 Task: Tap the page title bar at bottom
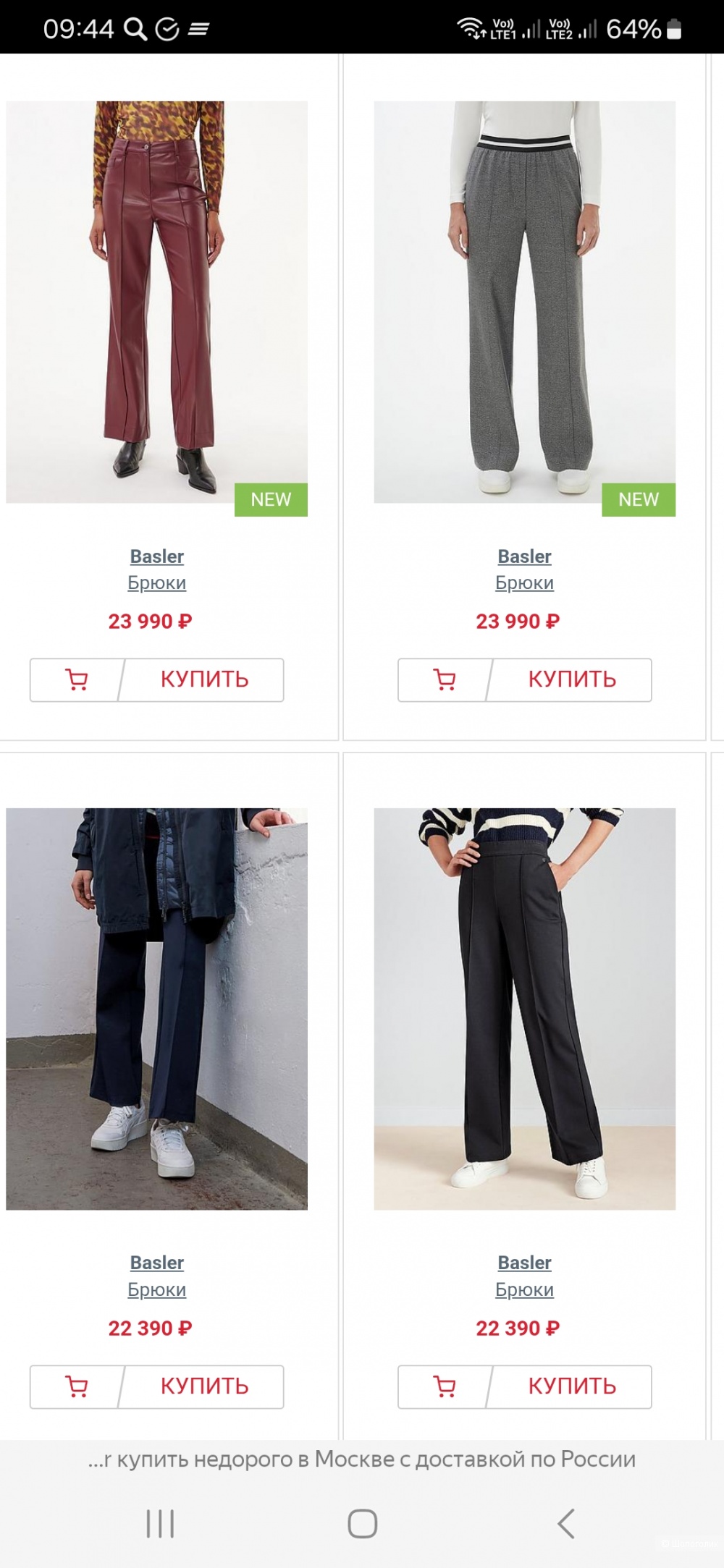362,1459
